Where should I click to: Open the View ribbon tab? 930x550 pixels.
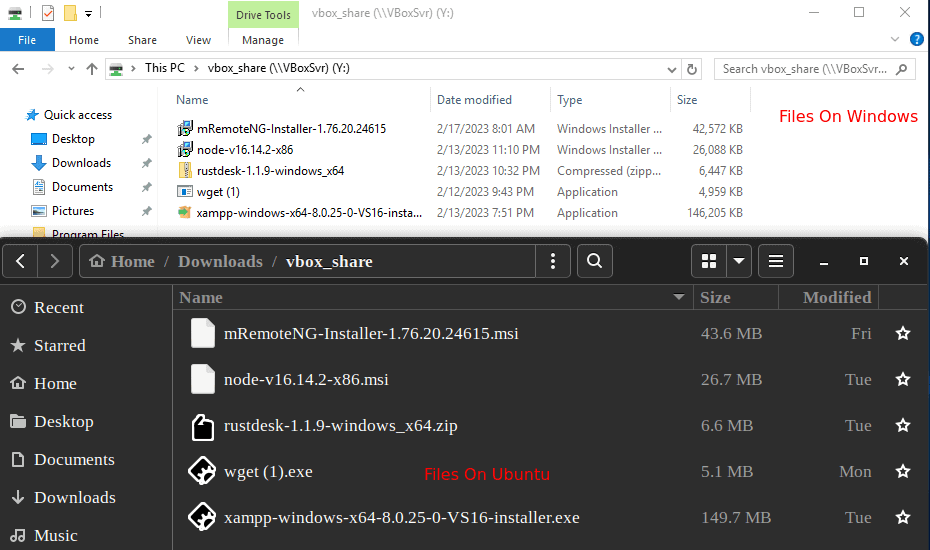point(198,40)
